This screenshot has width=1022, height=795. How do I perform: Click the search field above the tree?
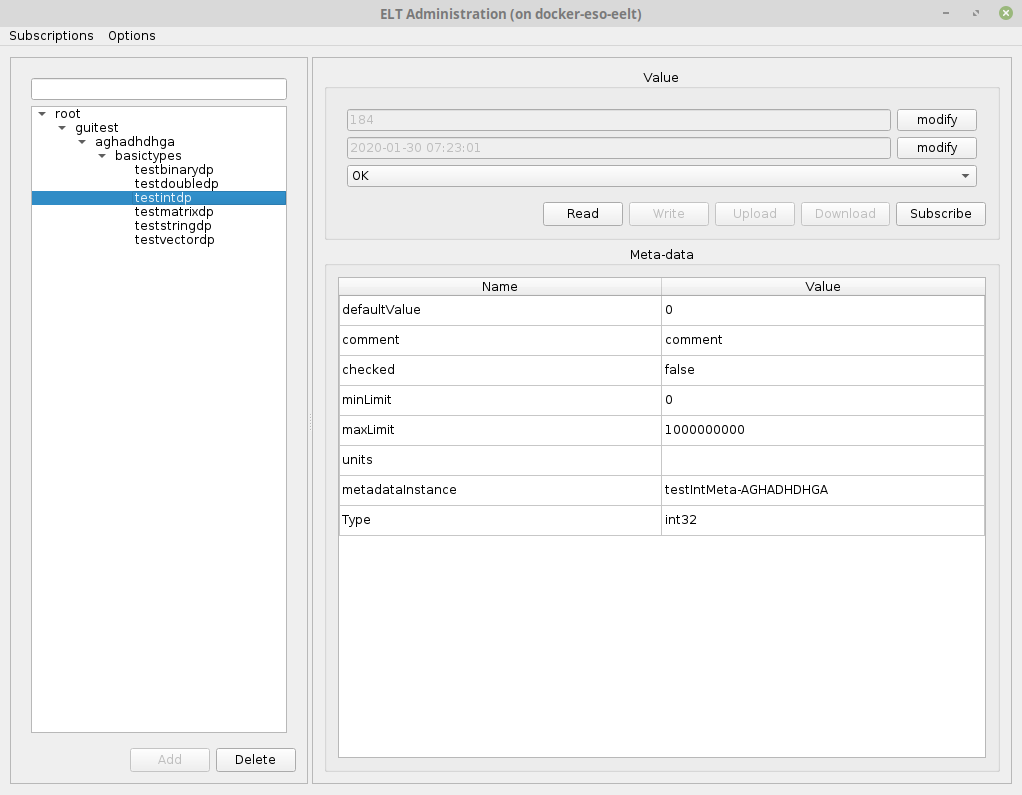point(159,89)
